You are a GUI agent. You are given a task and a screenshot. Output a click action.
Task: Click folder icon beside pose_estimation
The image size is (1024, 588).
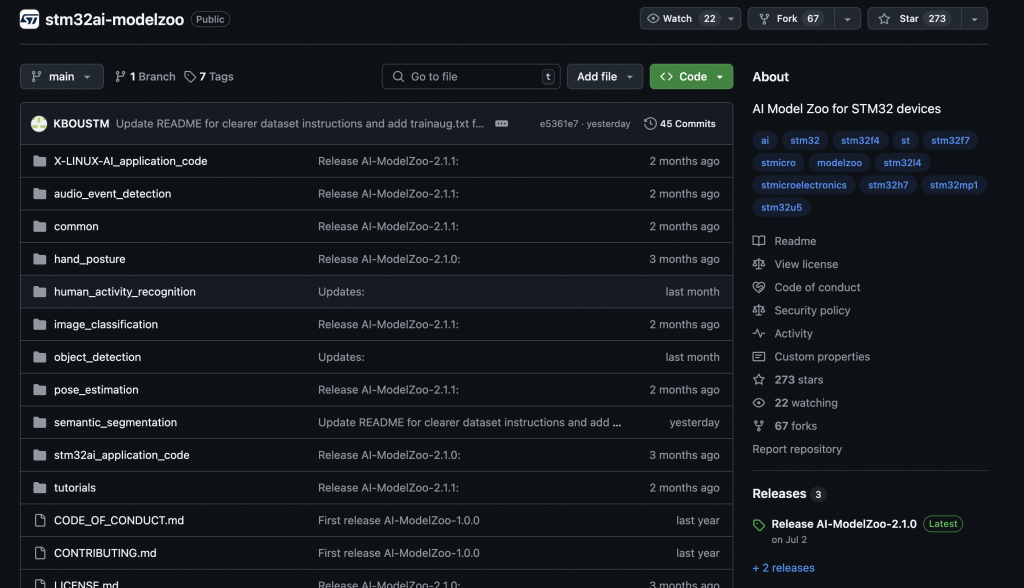(x=40, y=389)
